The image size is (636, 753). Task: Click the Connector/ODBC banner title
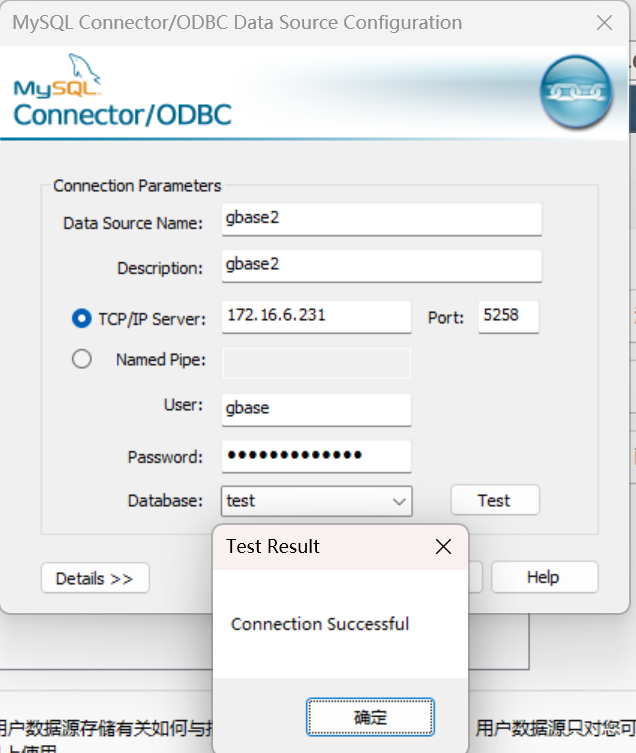click(122, 115)
